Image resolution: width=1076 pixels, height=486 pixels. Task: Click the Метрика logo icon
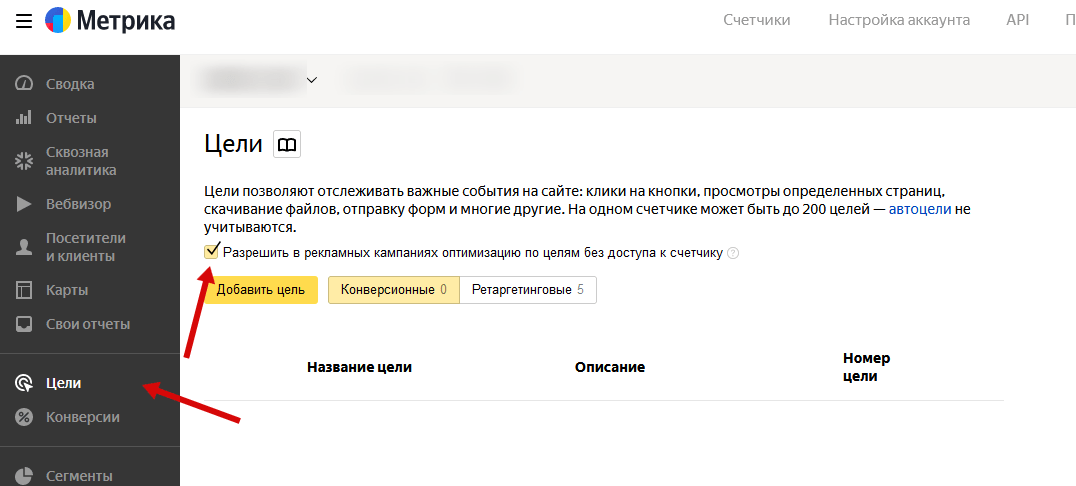tap(58, 20)
